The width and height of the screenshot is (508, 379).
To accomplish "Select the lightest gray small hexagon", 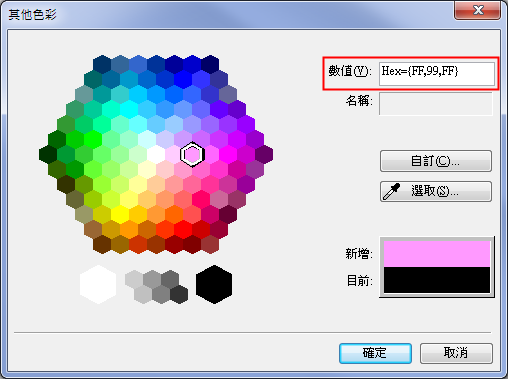I will (x=134, y=280).
